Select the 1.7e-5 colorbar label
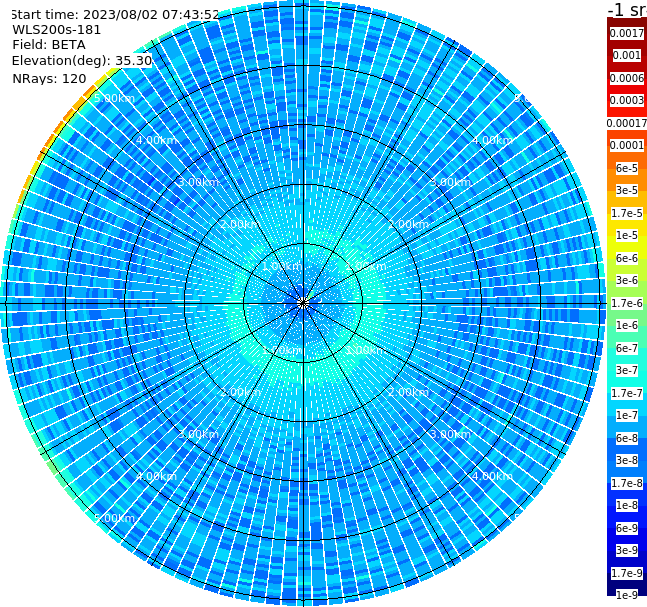647x607 pixels. [x=627, y=213]
